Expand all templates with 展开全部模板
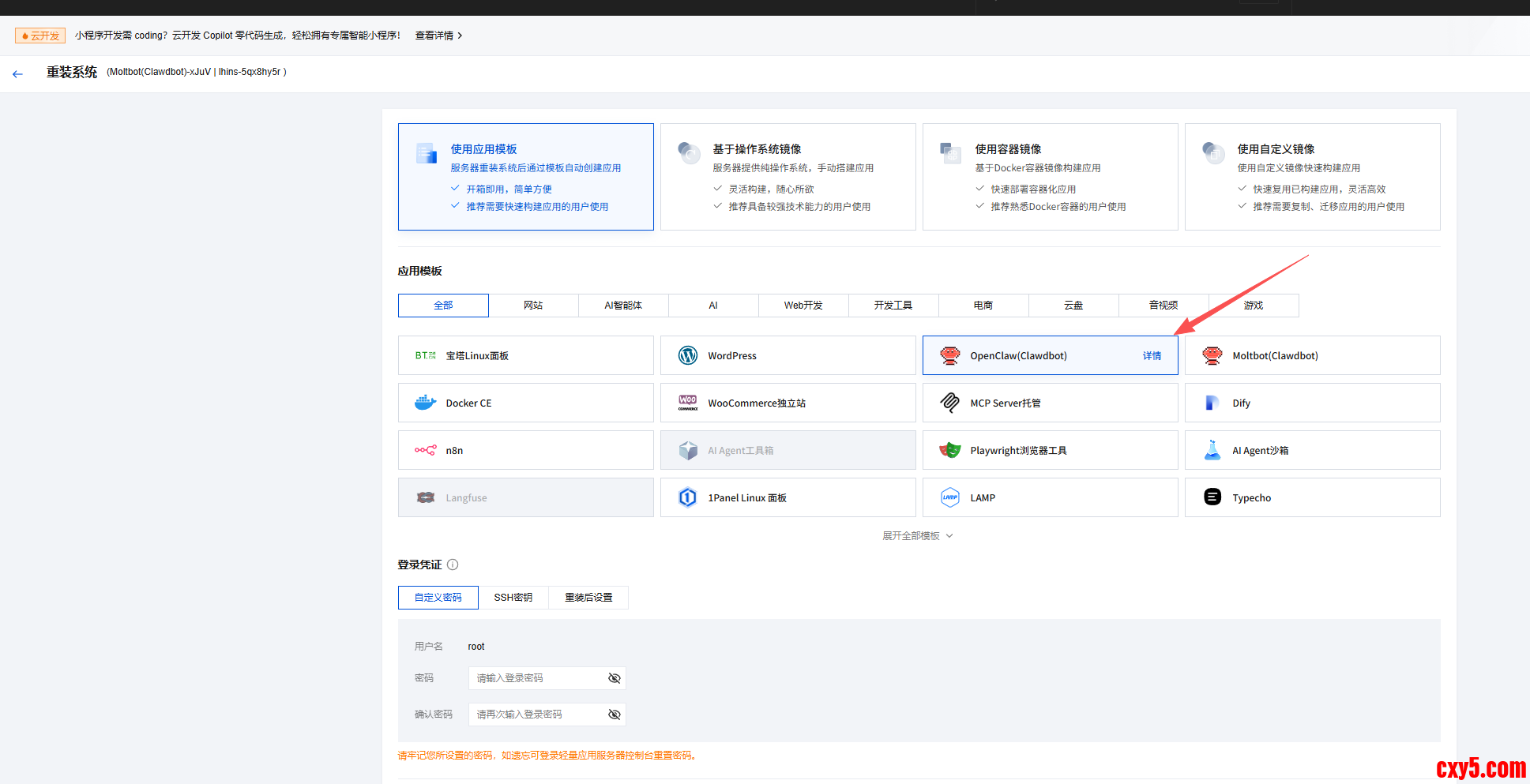 click(917, 536)
